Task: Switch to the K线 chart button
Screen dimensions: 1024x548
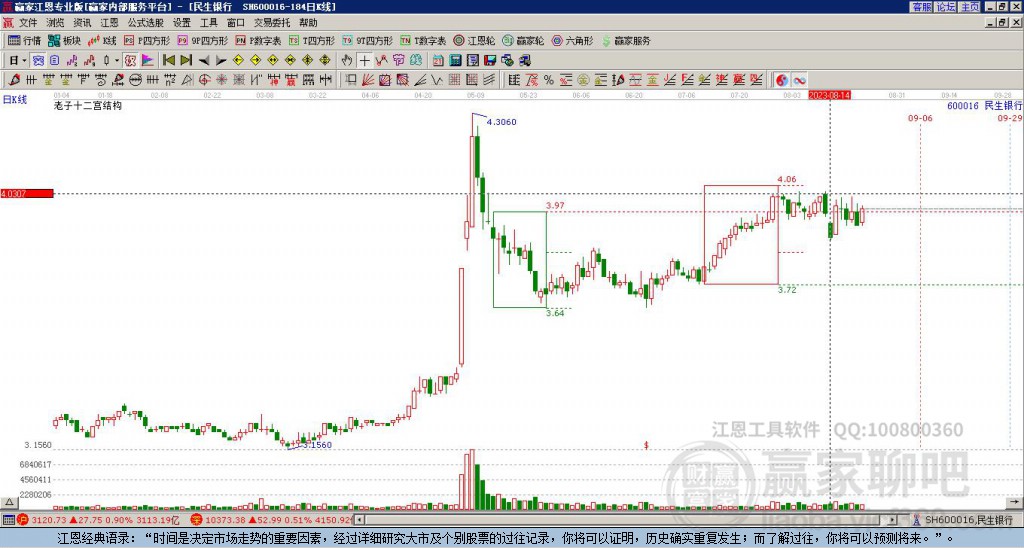Action: pos(101,40)
